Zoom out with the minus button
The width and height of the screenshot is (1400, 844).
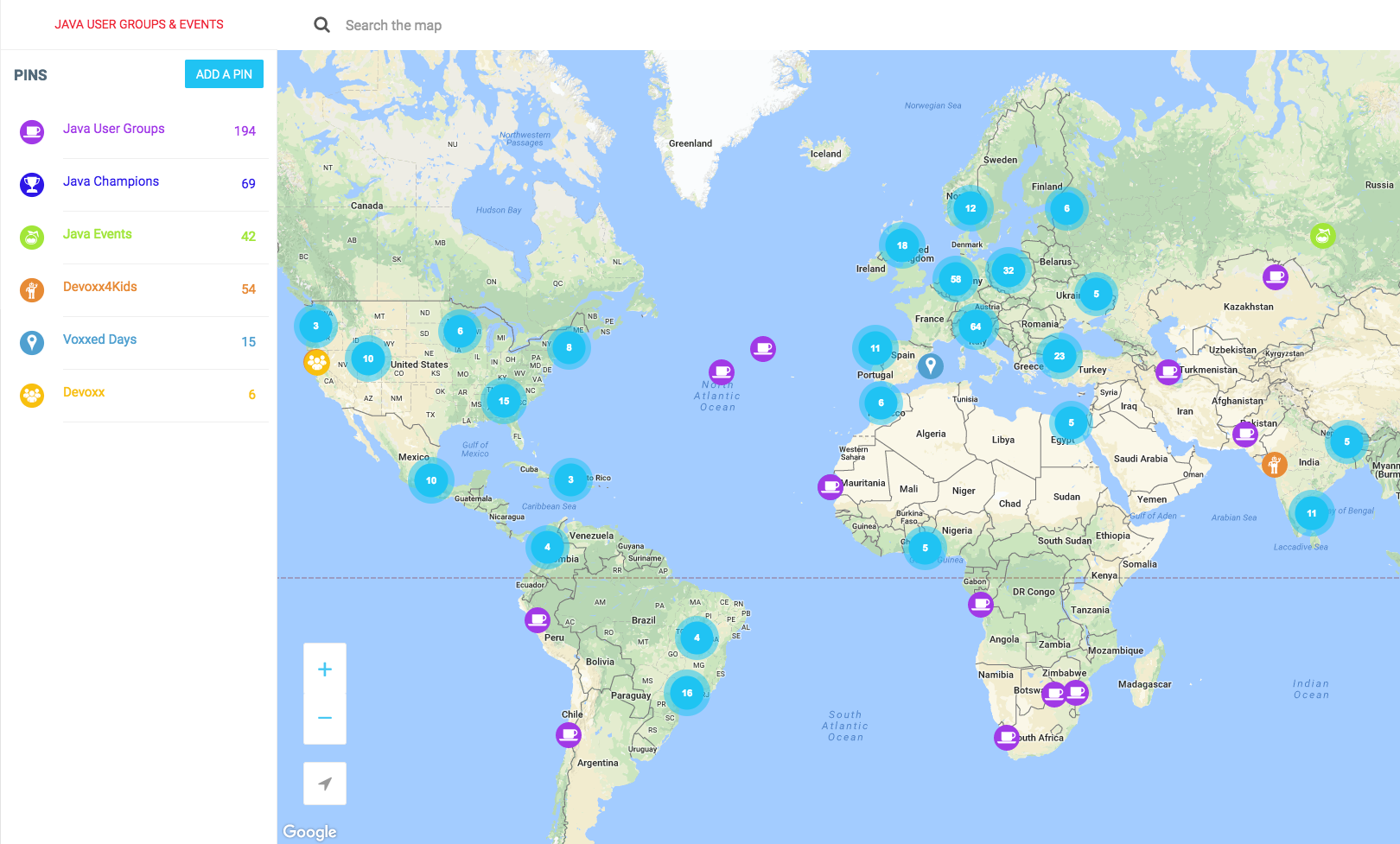tap(325, 718)
